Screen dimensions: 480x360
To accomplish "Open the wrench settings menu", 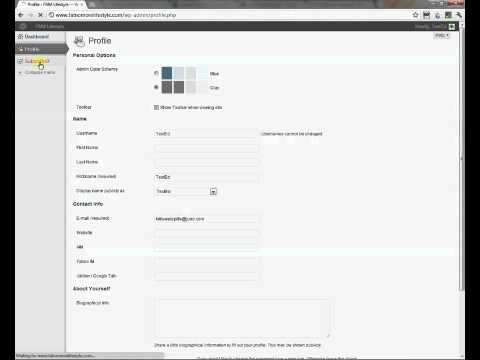I will 459,15.
